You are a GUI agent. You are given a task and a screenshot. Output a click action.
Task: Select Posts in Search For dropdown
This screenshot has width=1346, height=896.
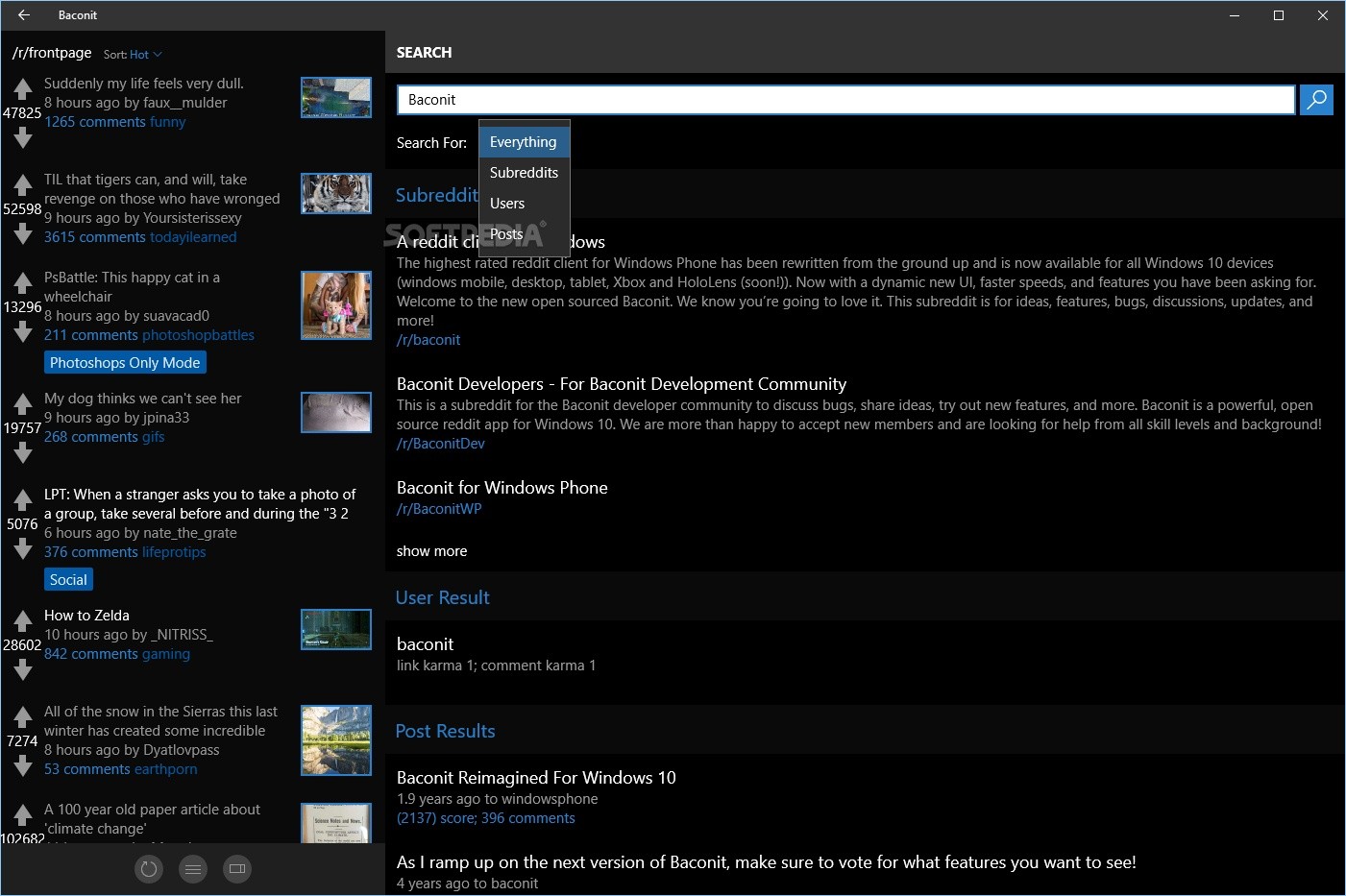524,234
